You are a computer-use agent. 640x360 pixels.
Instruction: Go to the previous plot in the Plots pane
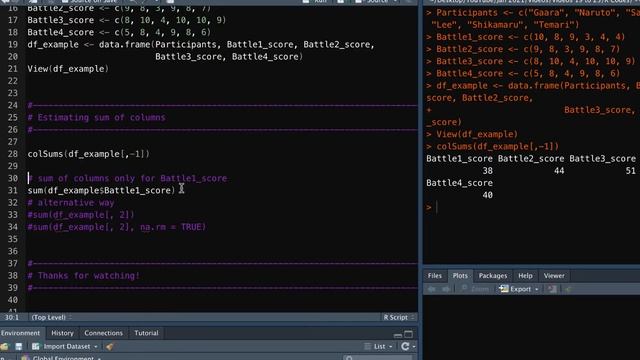tap(431, 289)
